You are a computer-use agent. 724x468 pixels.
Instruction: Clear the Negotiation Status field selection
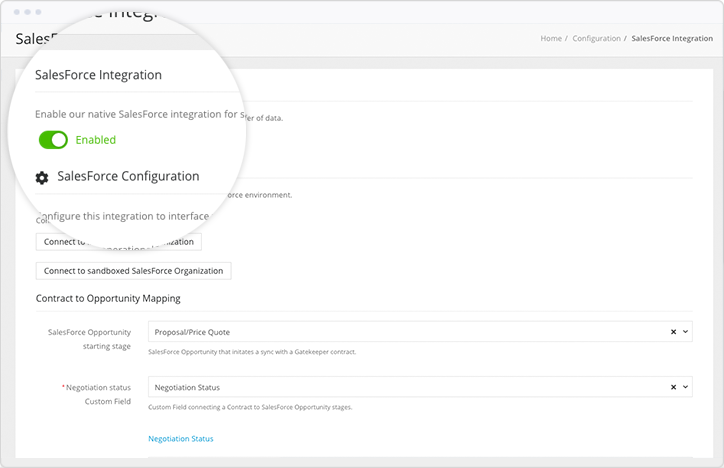click(673, 387)
